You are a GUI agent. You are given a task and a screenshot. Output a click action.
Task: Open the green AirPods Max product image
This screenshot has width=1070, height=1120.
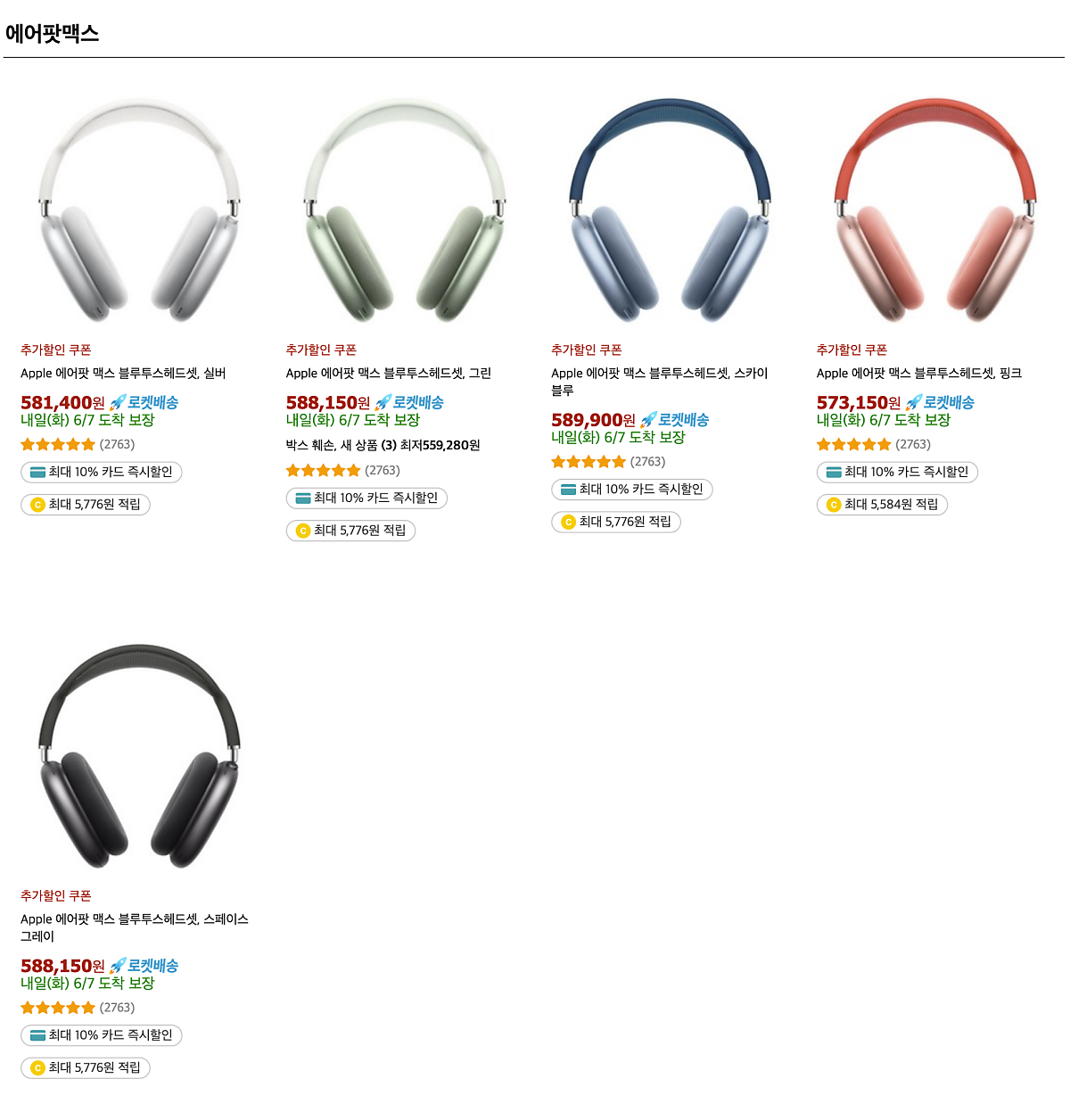(404, 209)
